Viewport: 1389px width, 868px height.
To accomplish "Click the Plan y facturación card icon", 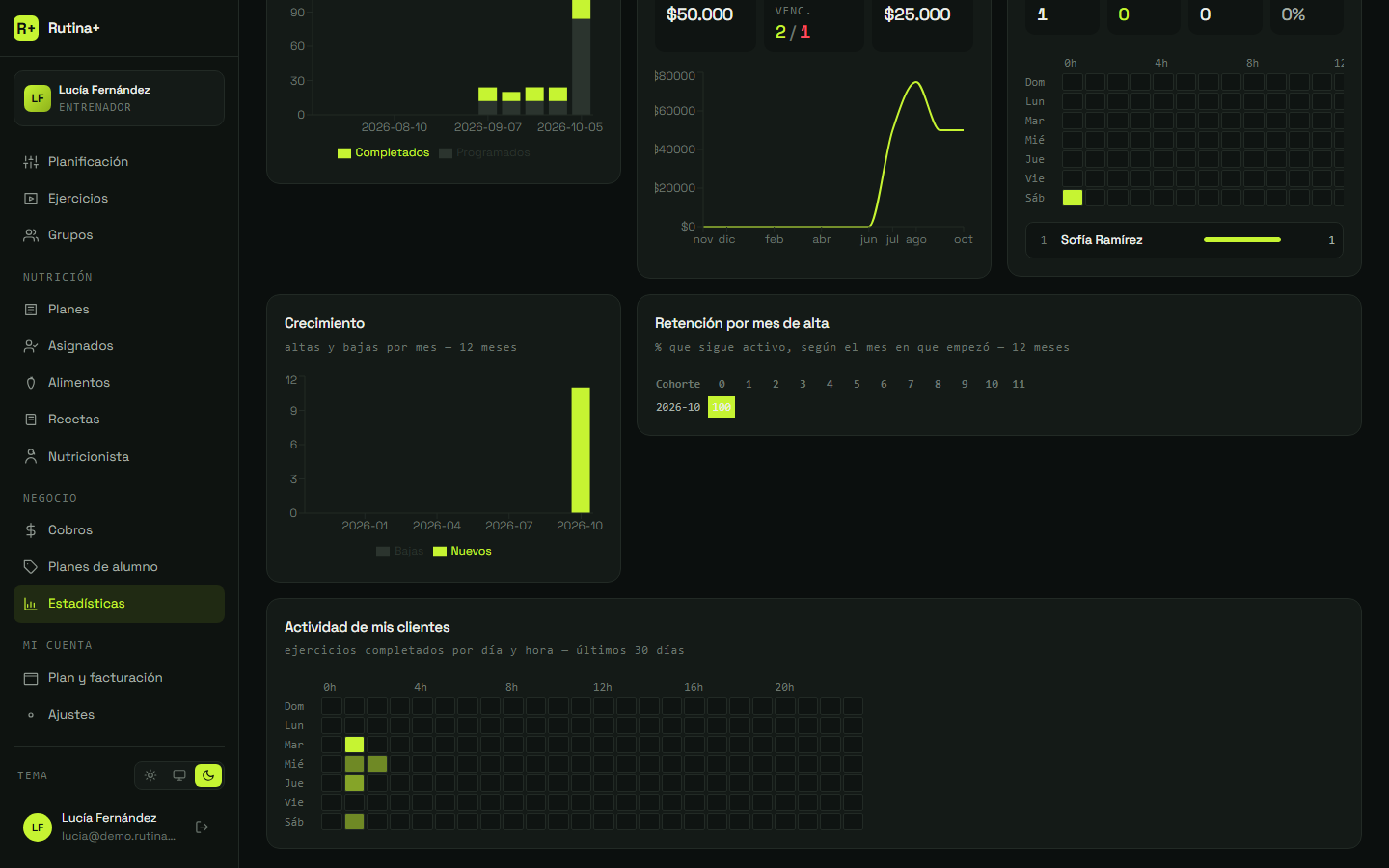I will pyautogui.click(x=31, y=678).
